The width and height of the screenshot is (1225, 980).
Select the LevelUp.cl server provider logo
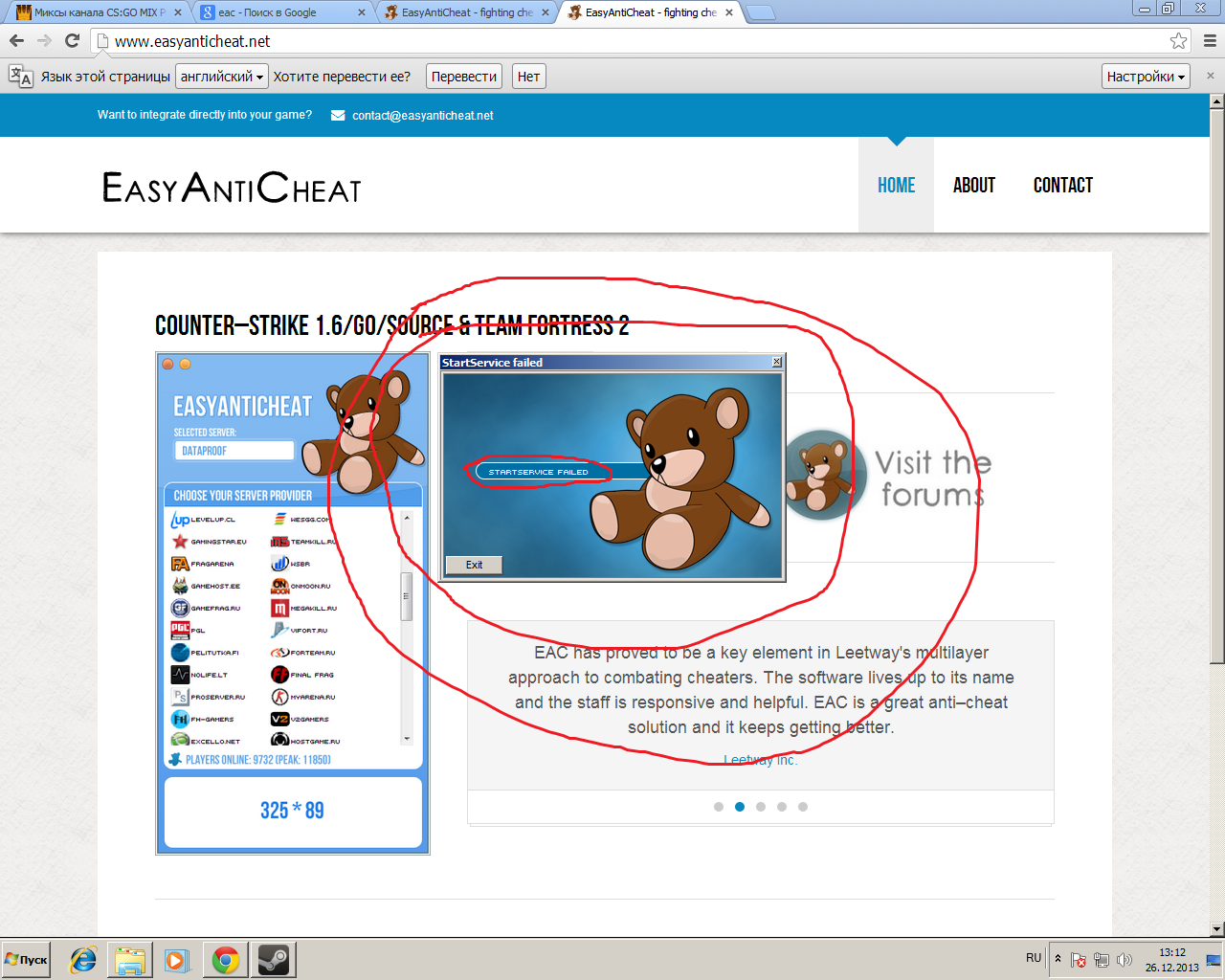[180, 520]
